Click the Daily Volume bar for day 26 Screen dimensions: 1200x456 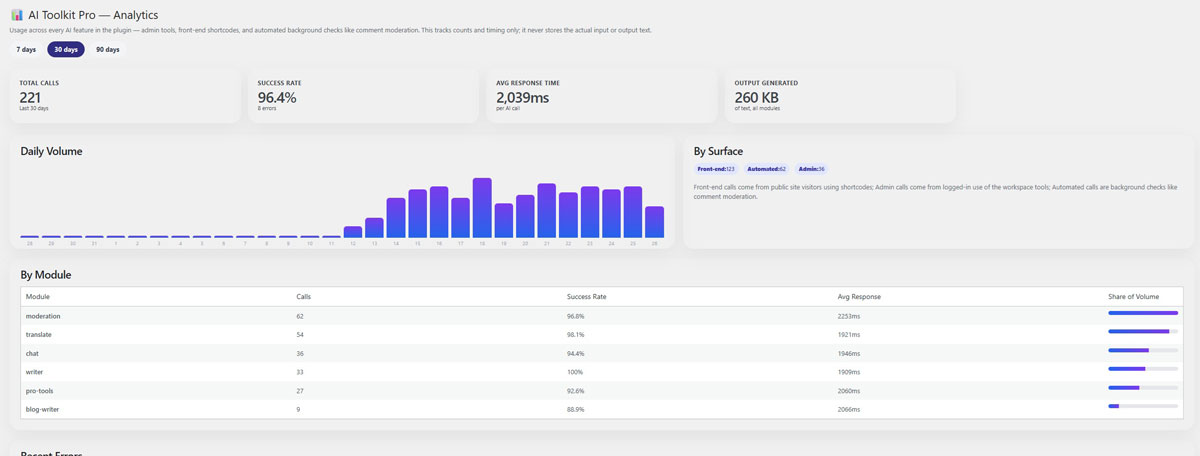coord(654,222)
